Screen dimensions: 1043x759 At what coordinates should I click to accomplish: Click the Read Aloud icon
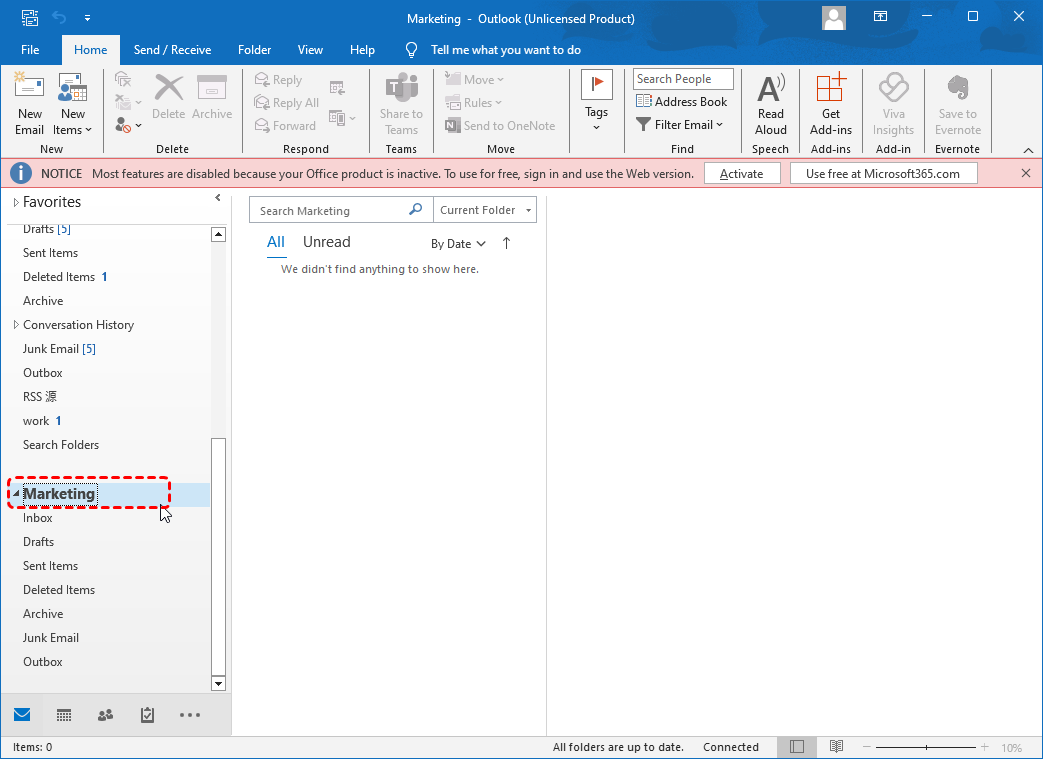[770, 90]
